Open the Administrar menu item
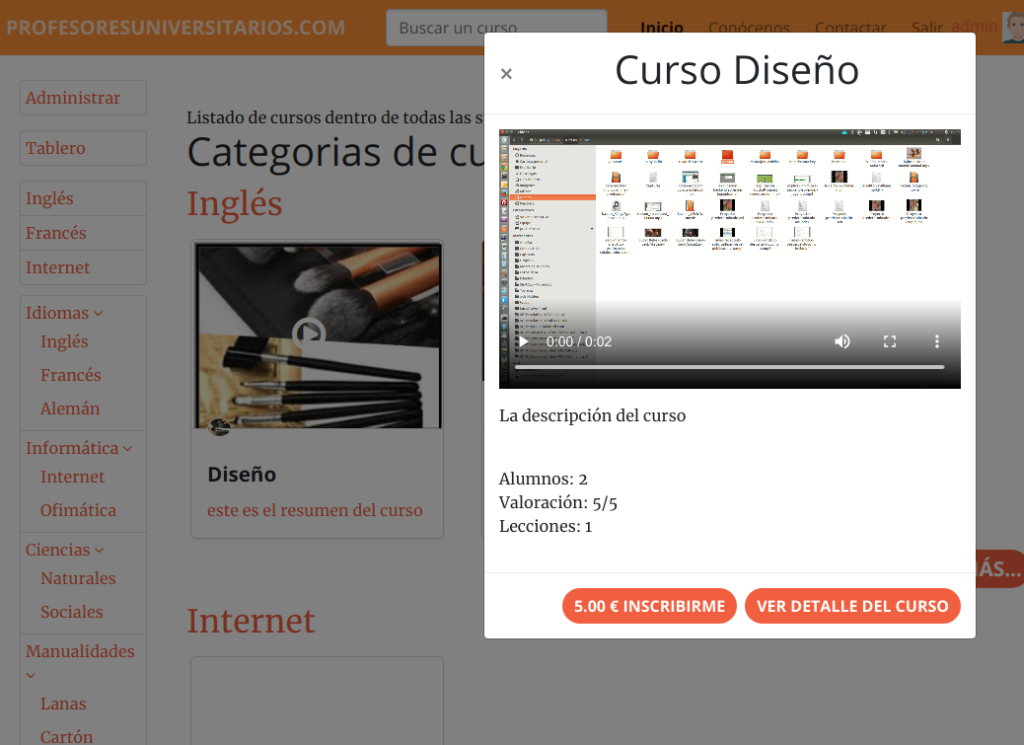This screenshot has width=1024, height=745. (73, 98)
